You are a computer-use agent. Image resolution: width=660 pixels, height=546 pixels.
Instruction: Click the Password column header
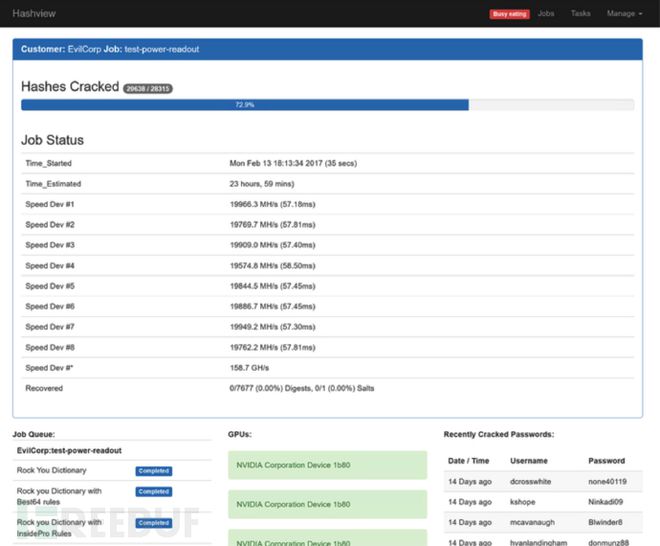pos(607,461)
